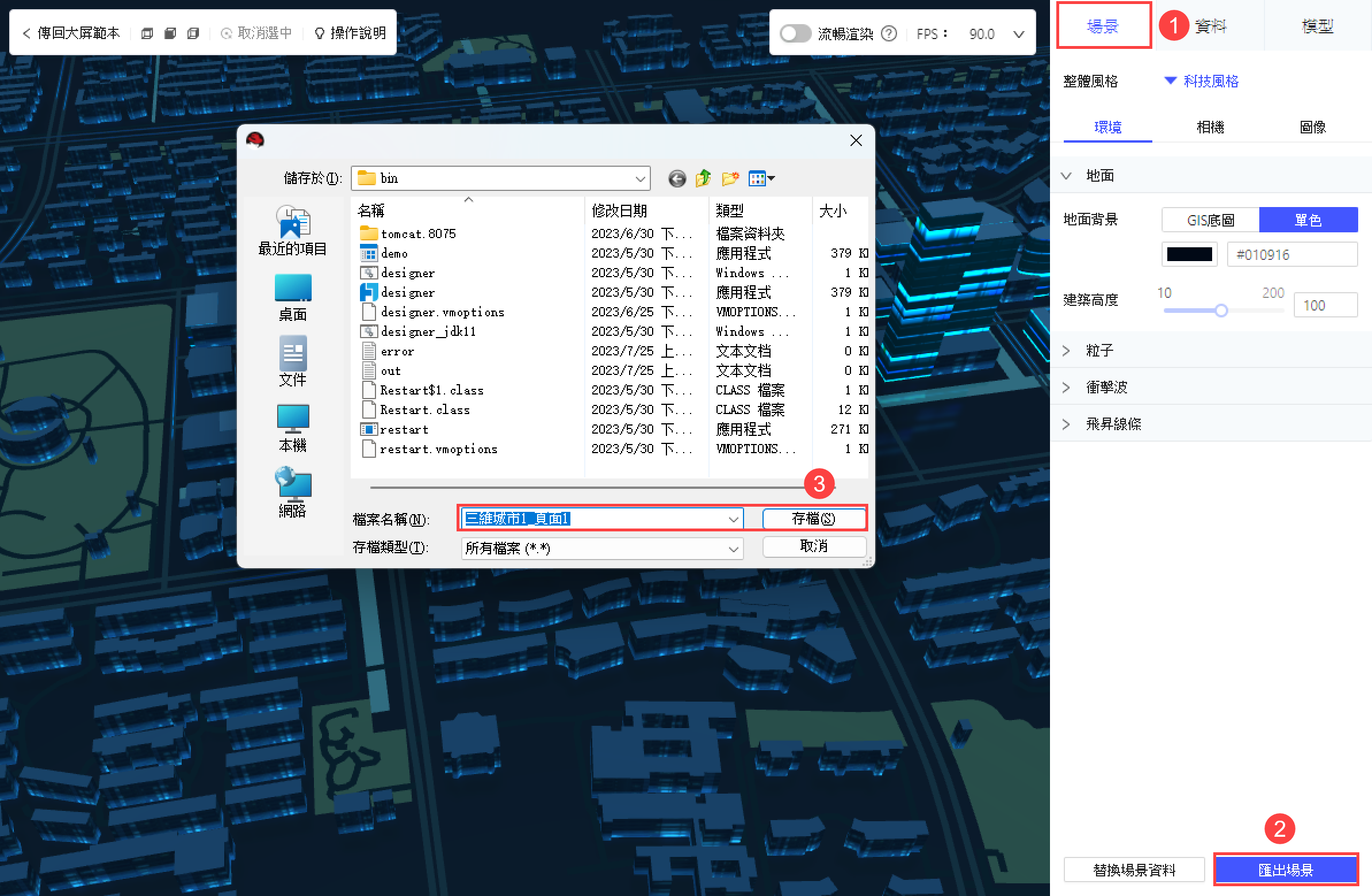Create a new folder icon
Viewport: 1372px width, 896px height.
click(730, 179)
